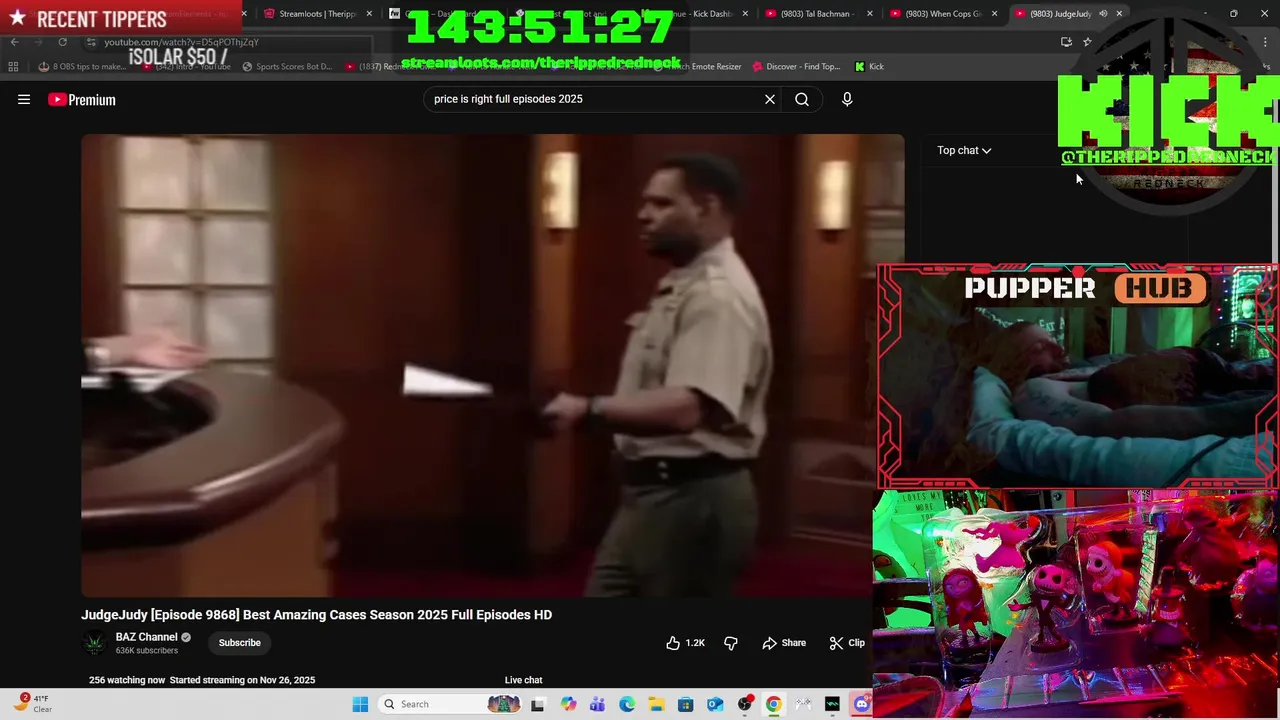The width and height of the screenshot is (1280, 720).
Task: Switch to Chrome on the taskbar
Action: tap(773, 704)
